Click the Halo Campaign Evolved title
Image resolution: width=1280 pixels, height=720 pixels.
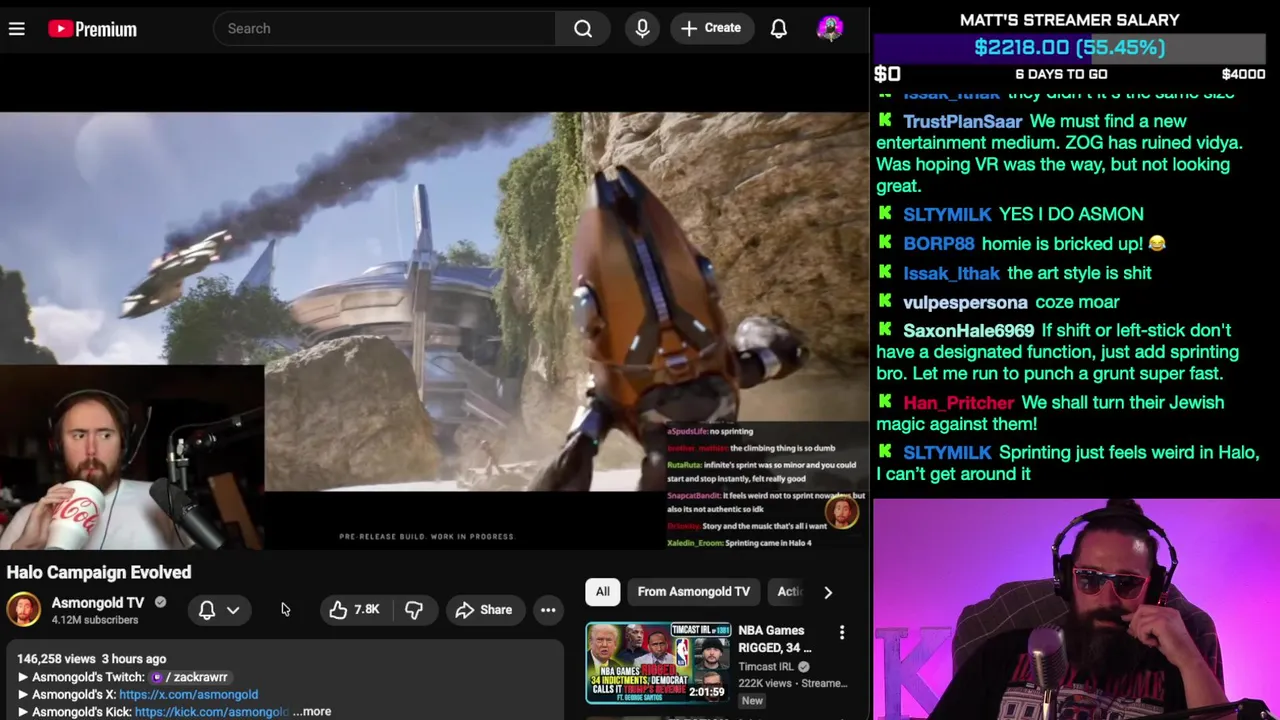click(x=99, y=572)
